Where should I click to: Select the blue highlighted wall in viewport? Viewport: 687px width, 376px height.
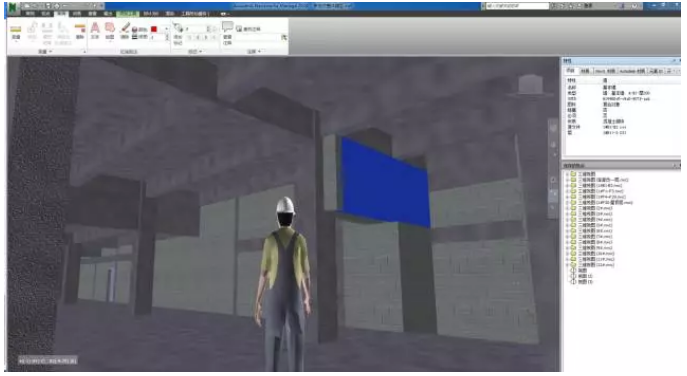[385, 183]
